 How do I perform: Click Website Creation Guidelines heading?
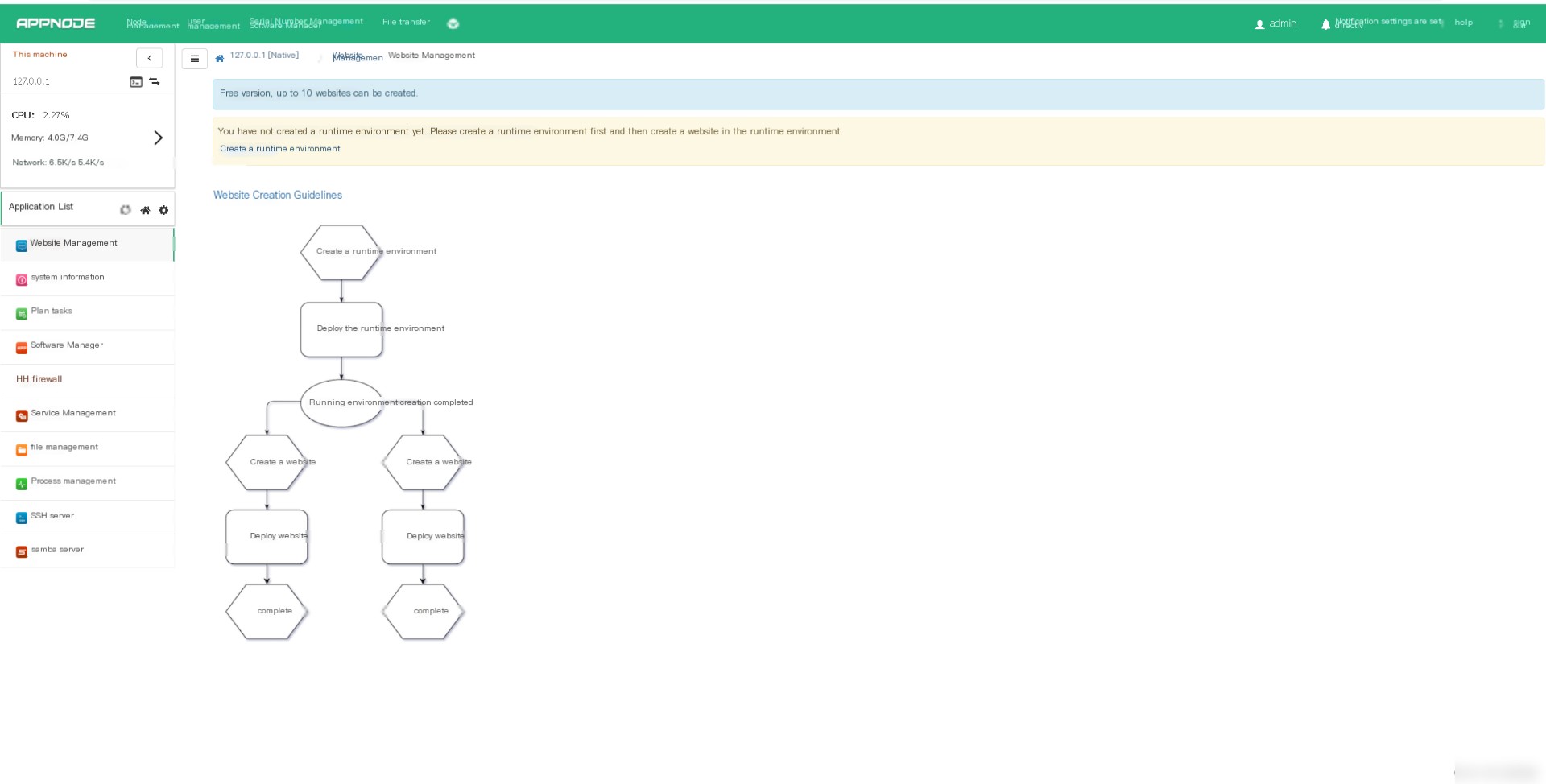pyautogui.click(x=278, y=195)
